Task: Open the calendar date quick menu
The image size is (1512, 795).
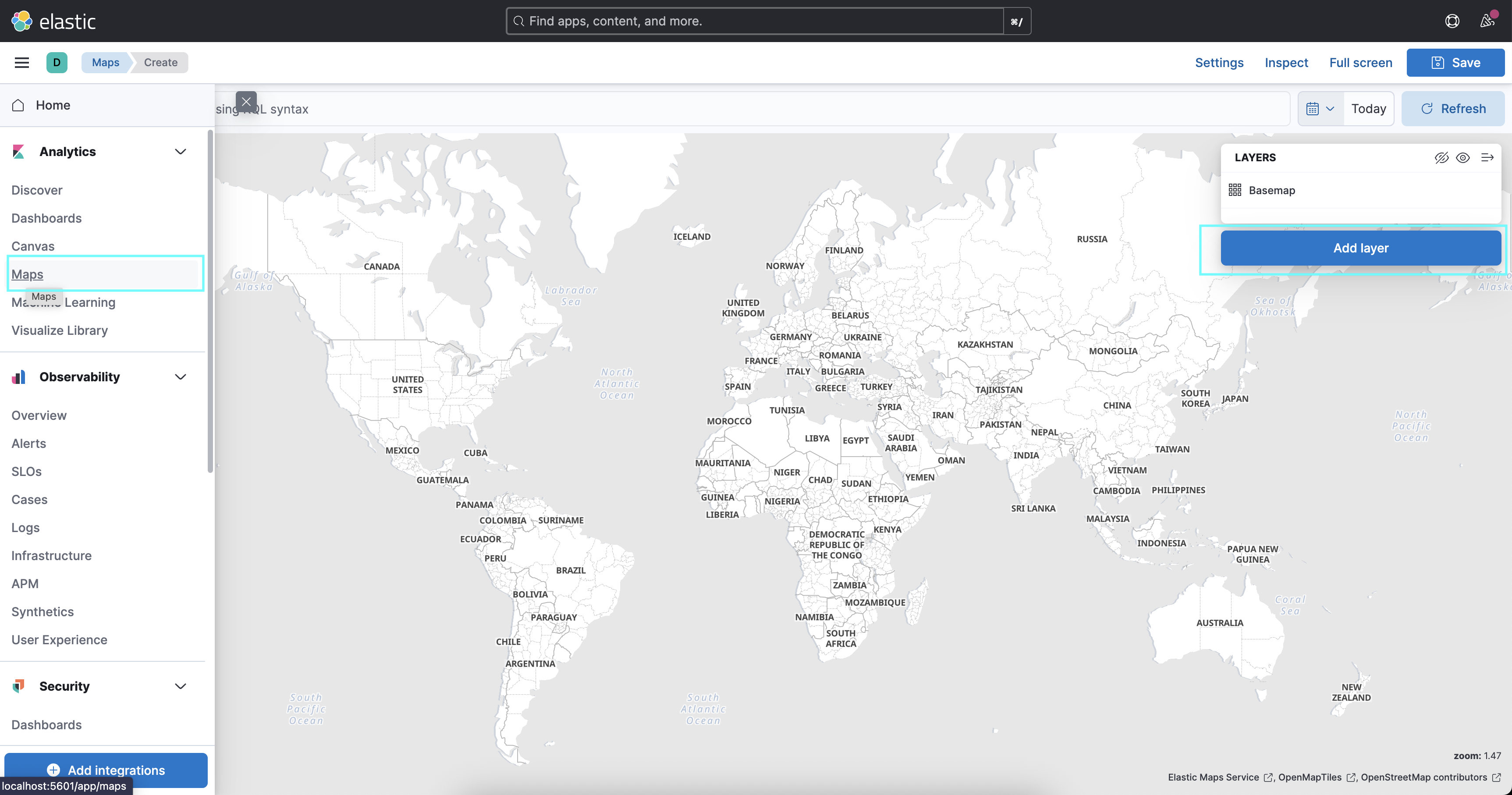Action: (1320, 109)
